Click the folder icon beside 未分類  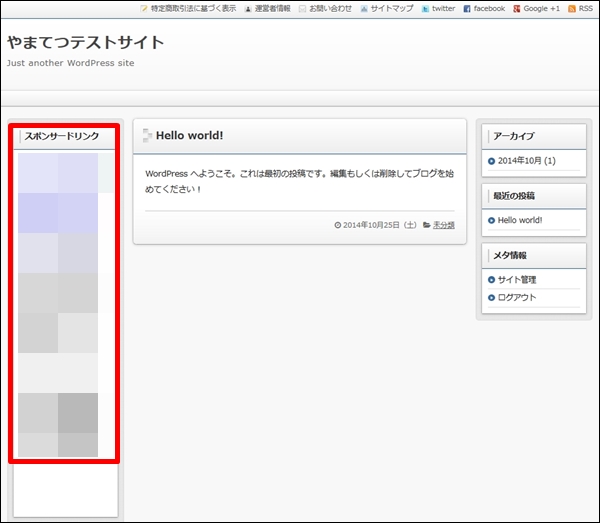pyautogui.click(x=427, y=225)
